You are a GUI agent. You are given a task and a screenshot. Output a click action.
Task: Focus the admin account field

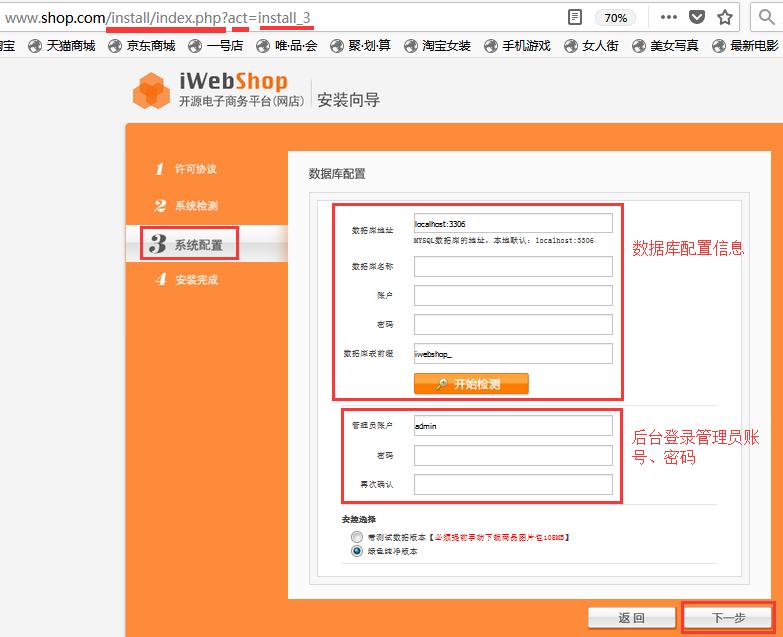click(513, 426)
